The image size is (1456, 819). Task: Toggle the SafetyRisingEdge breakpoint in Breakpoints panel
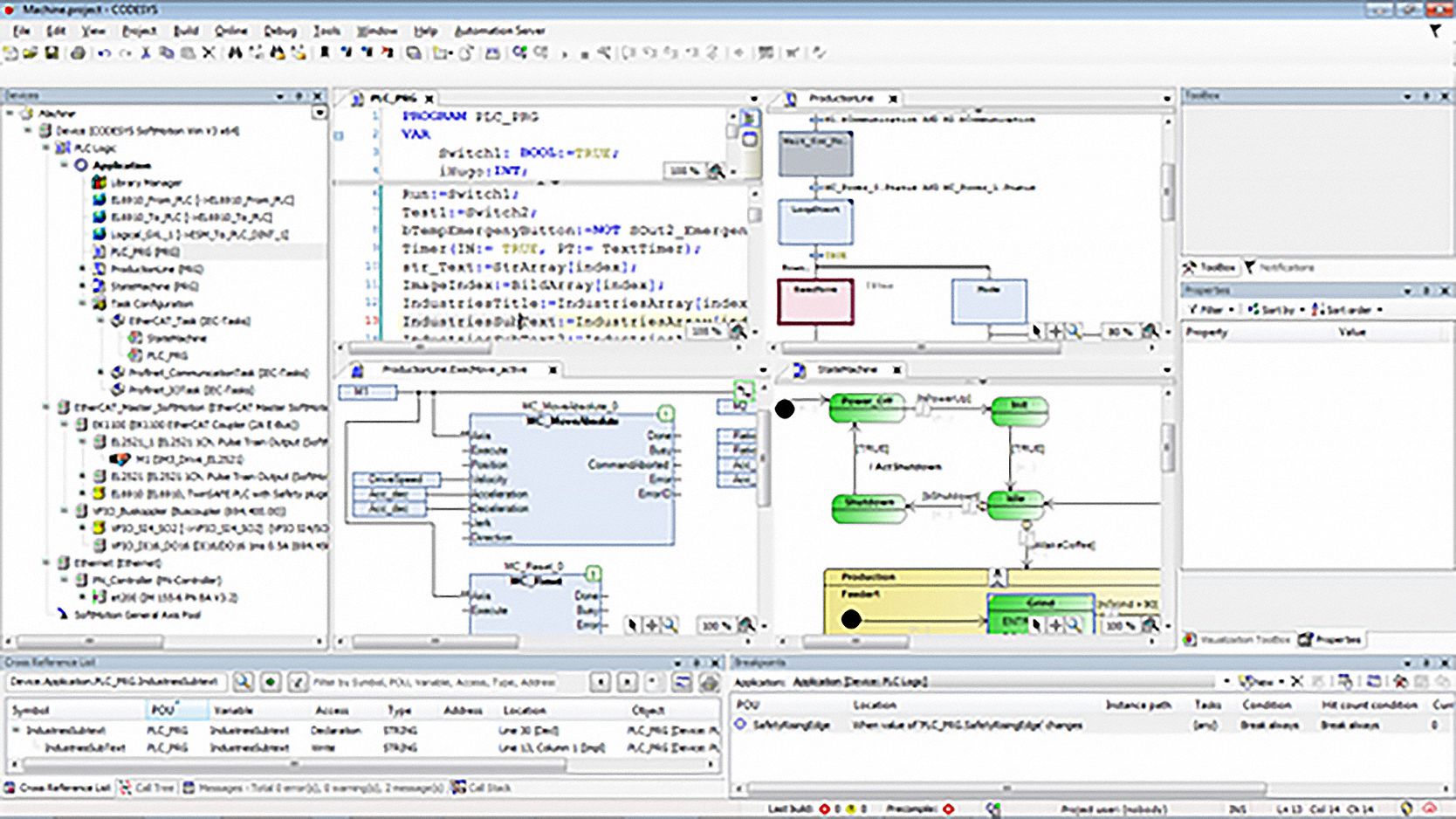click(740, 724)
